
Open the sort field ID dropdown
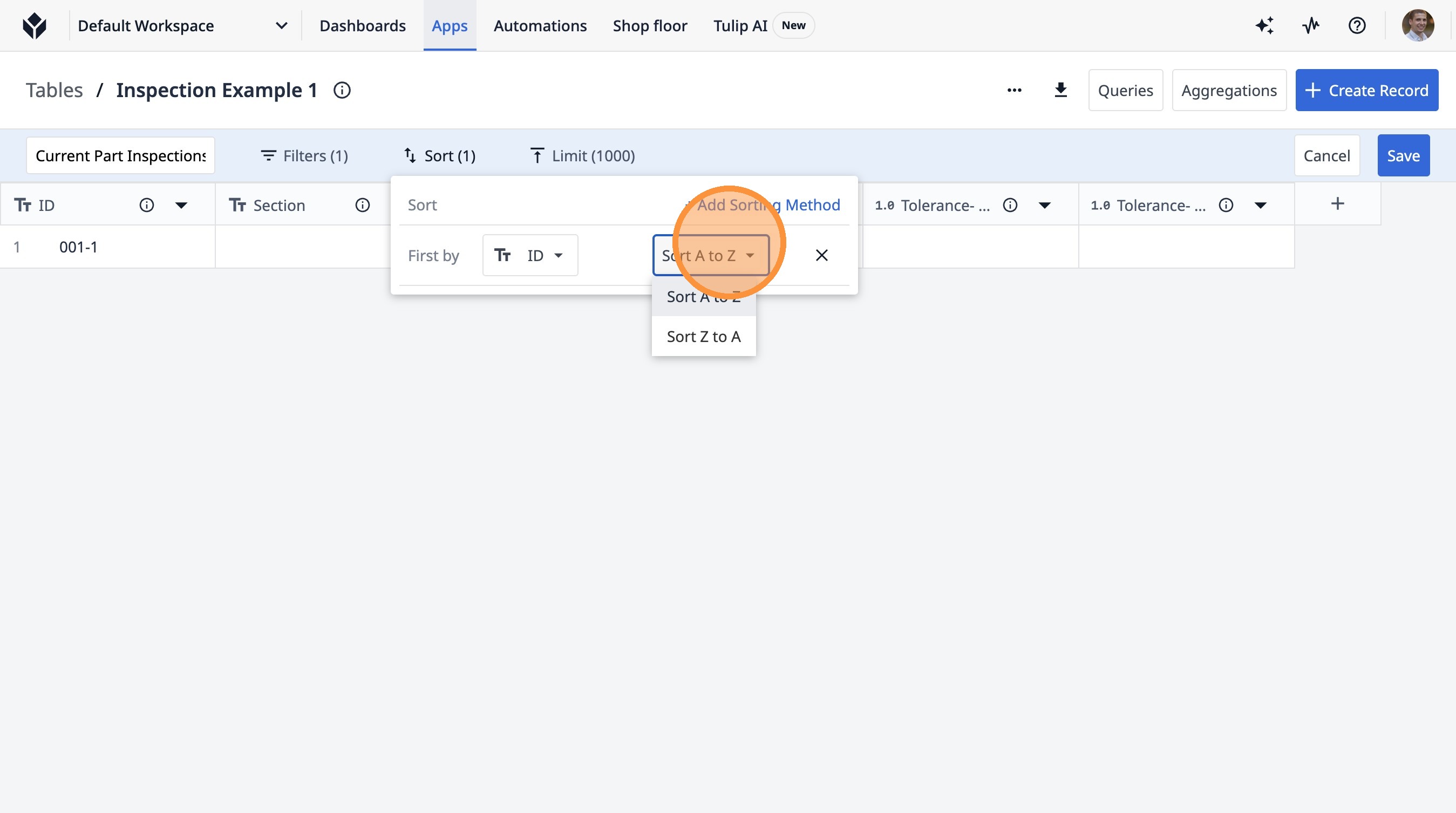coord(529,255)
